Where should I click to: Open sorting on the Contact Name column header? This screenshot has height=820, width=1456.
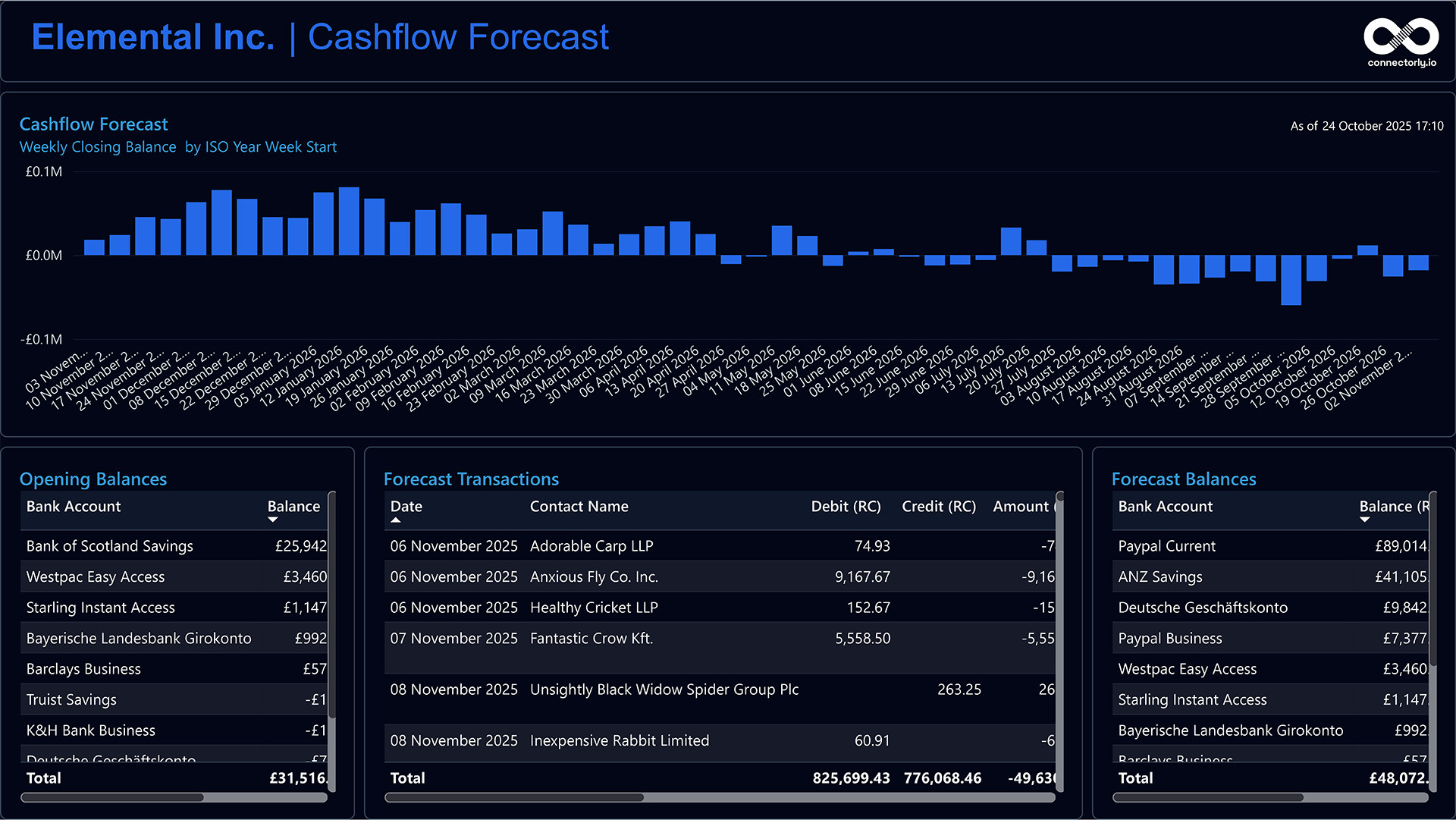579,507
